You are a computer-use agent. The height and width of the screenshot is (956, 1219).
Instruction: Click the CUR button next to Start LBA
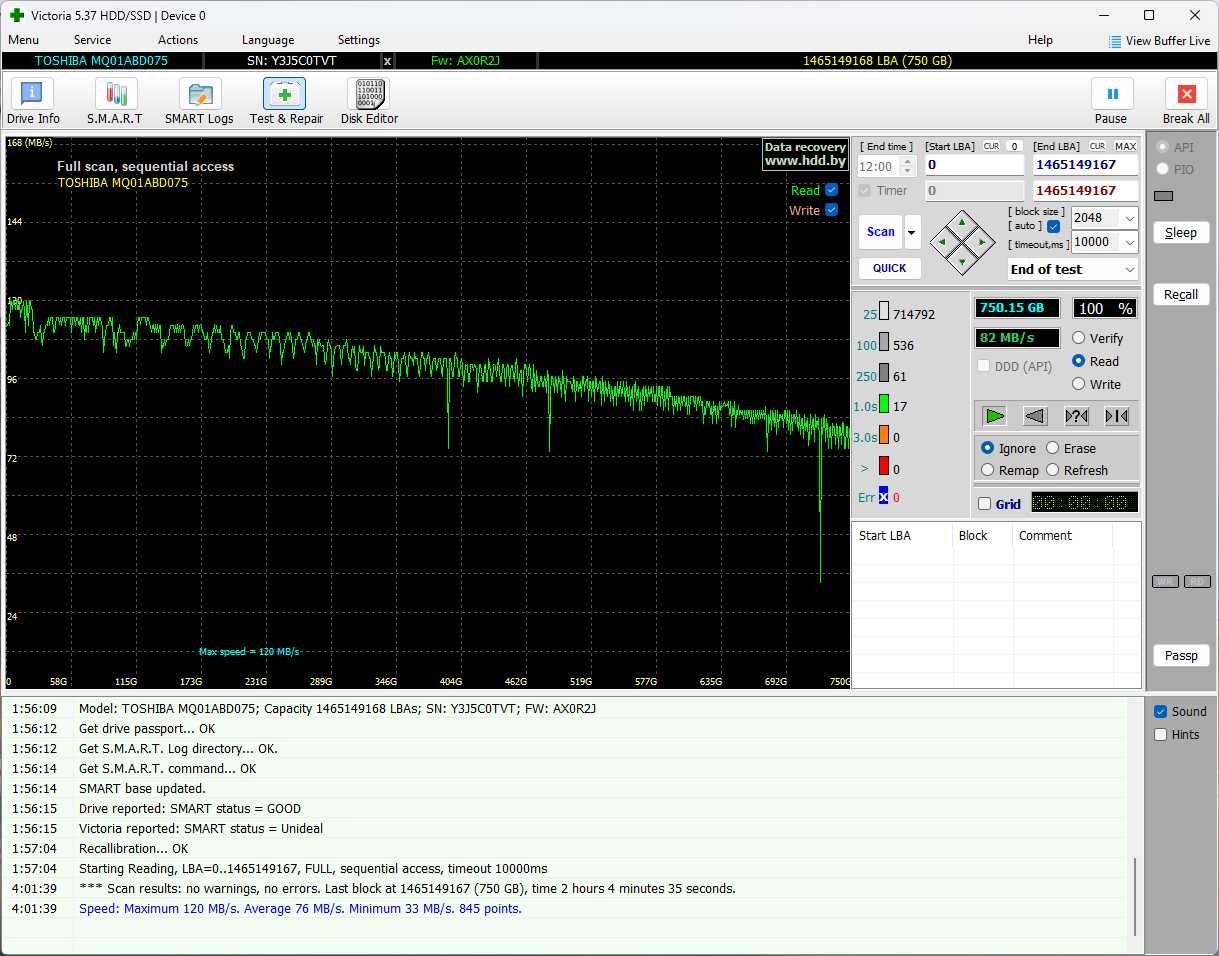991,146
